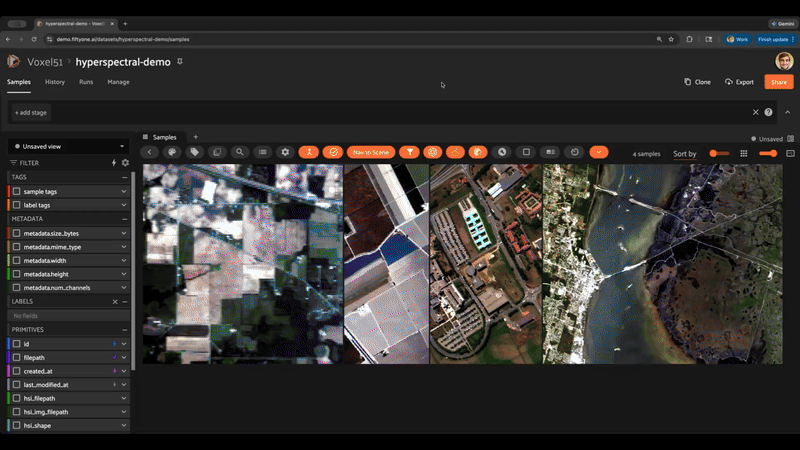Click the Voxel51 logo
The height and width of the screenshot is (450, 800).
click(13, 62)
